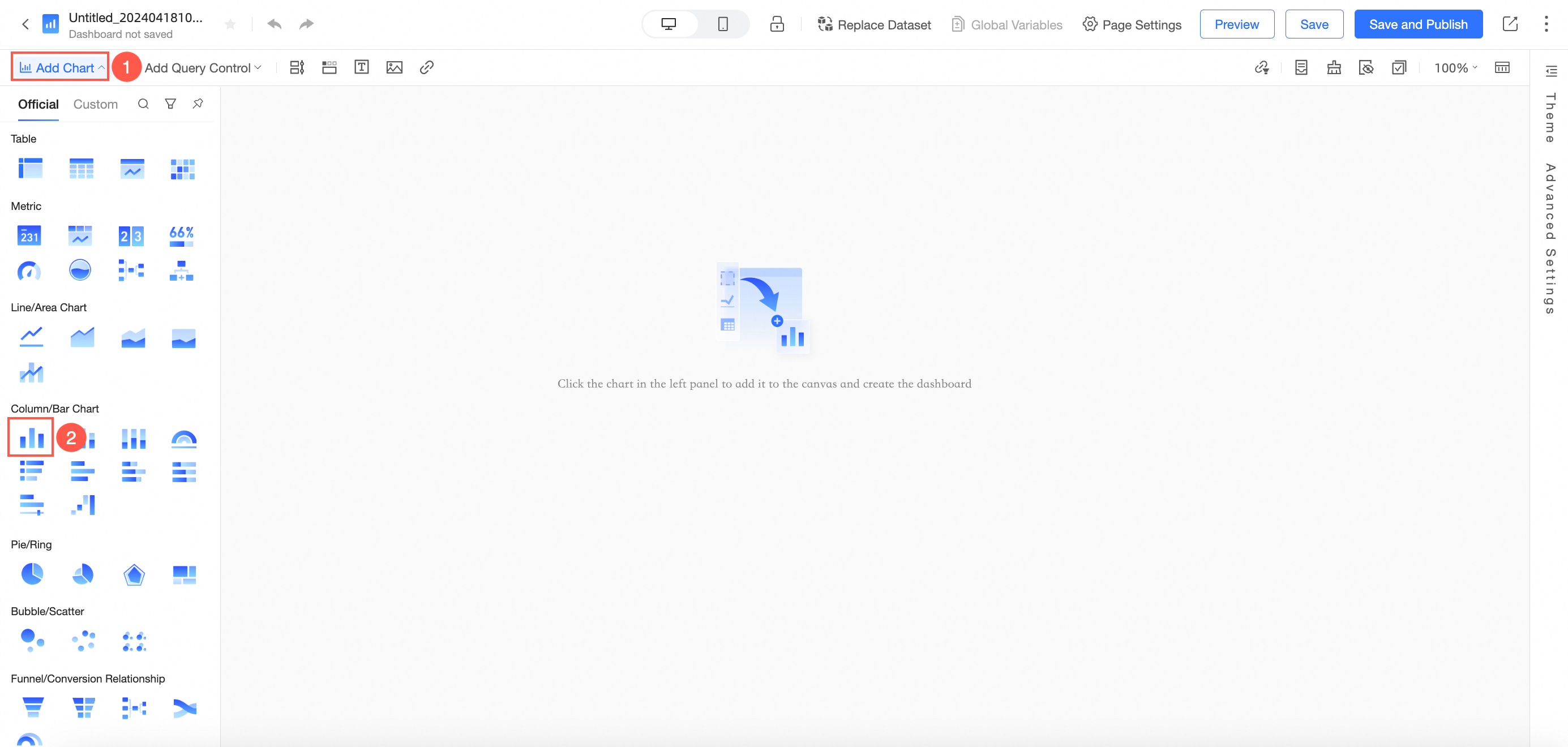The image size is (1568, 747).
Task: Switch to mobile layout view
Action: (722, 24)
